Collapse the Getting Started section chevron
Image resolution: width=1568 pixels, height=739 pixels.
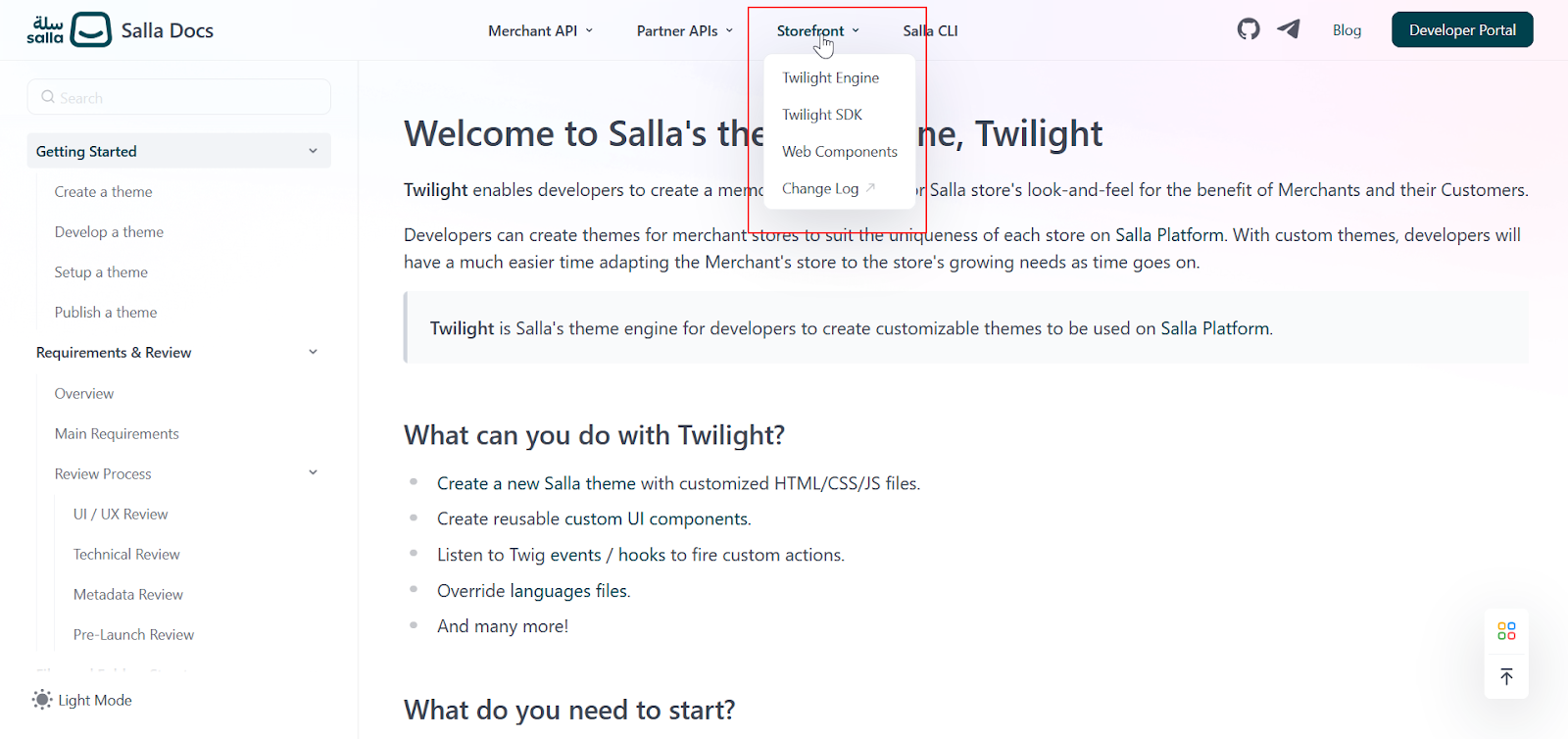313,151
